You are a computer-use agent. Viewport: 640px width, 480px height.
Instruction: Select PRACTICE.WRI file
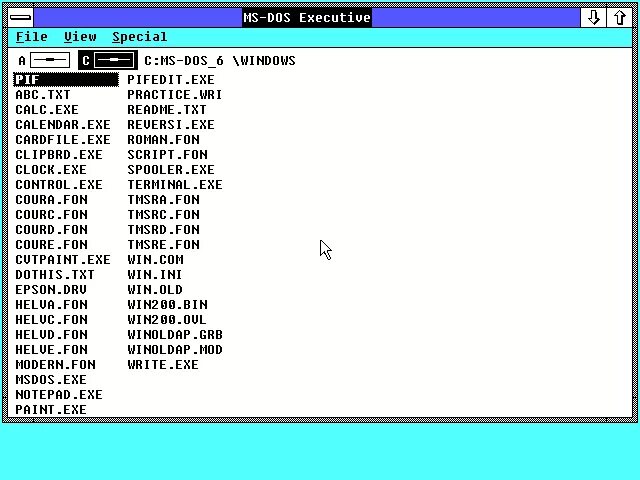(x=175, y=95)
